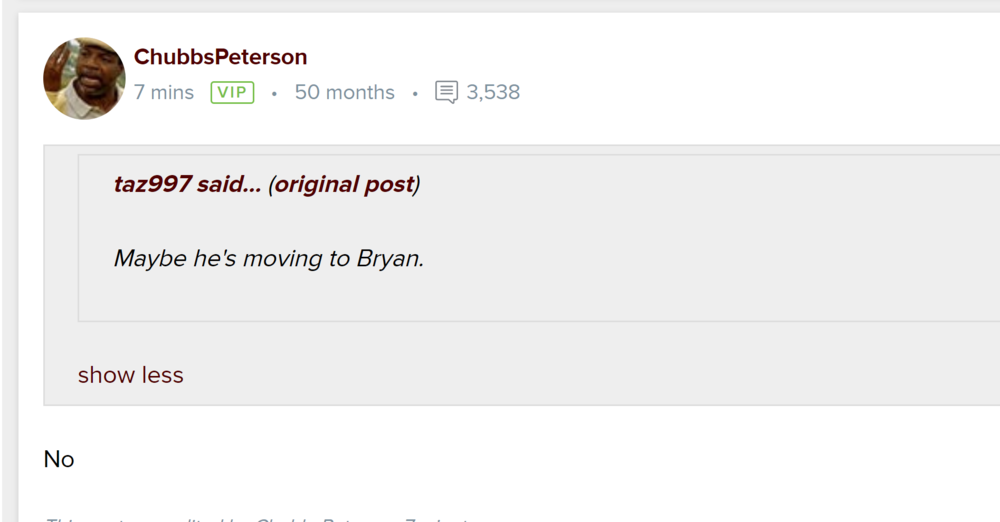Image resolution: width=1000 pixels, height=522 pixels.
Task: Open the ChubbsPeterson username link
Action: (x=220, y=57)
